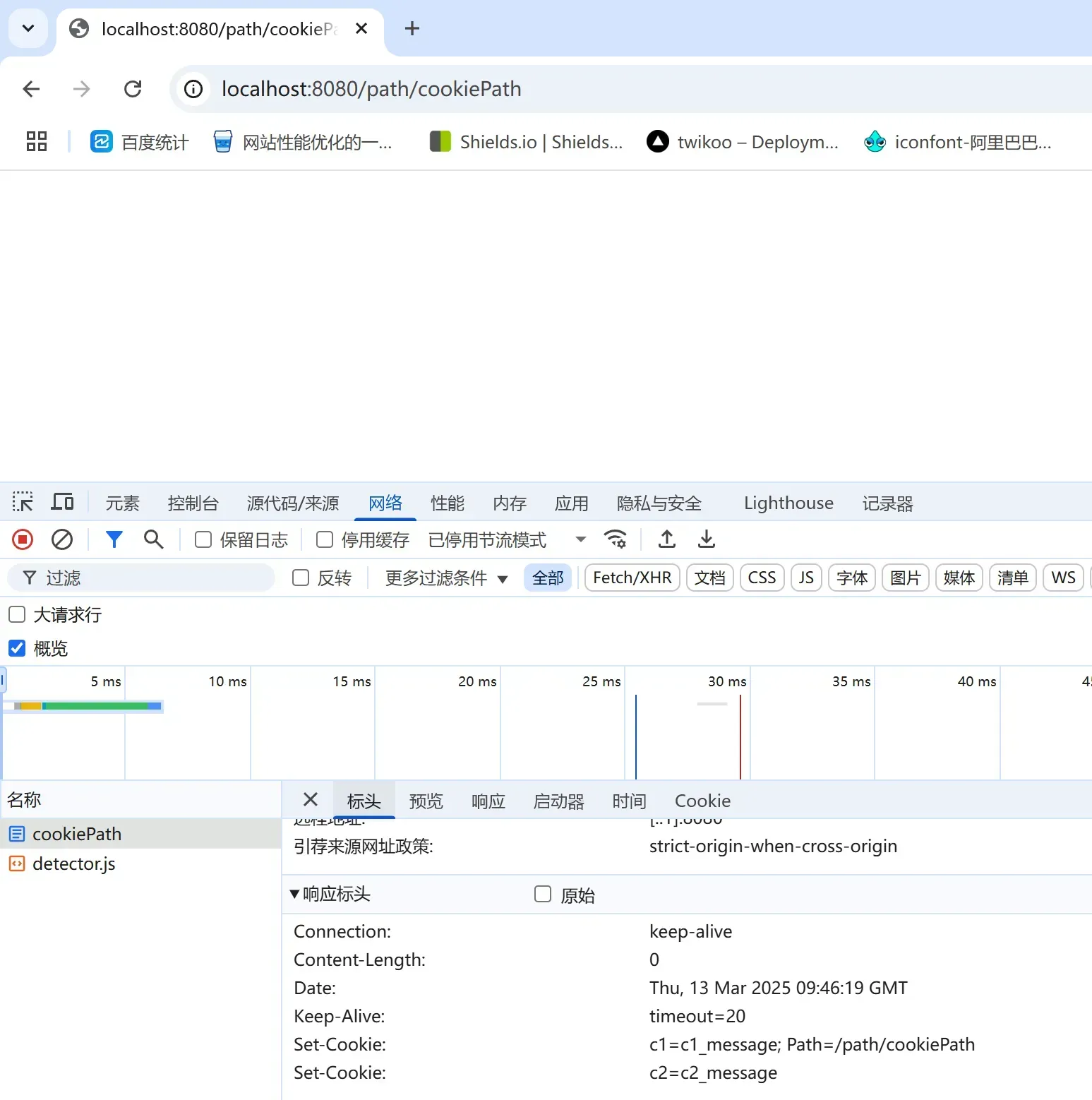Image resolution: width=1092 pixels, height=1100 pixels.
Task: Click the 过滤 filter input field
Action: 155,578
